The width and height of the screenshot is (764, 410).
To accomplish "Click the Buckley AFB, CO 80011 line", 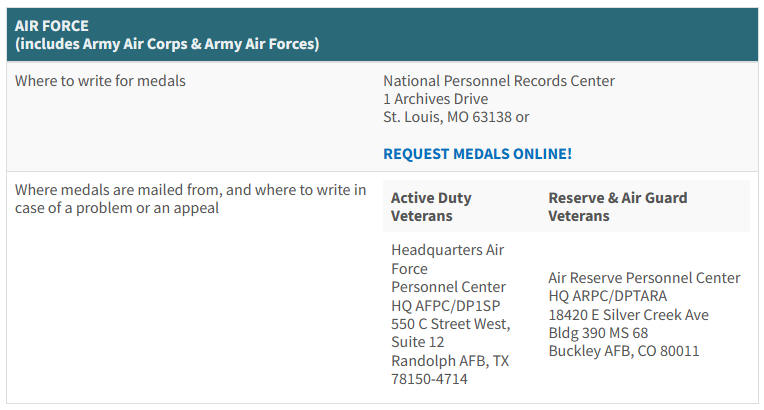I will tap(624, 351).
